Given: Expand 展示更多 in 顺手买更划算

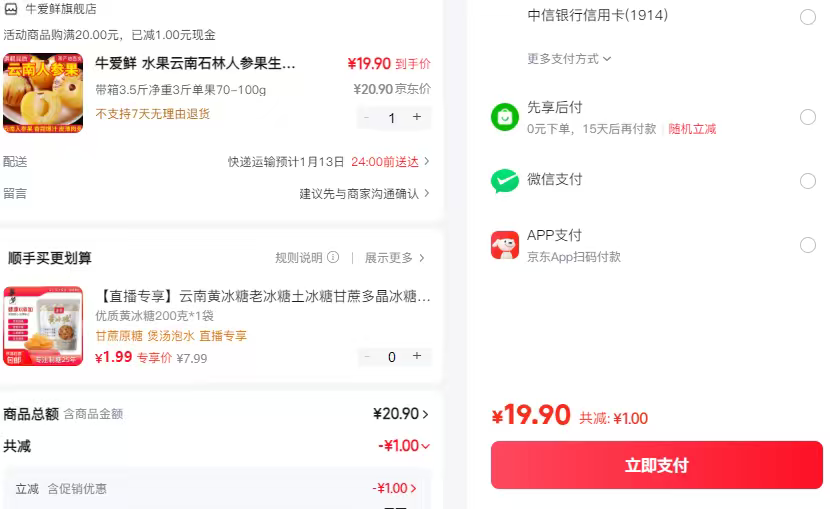Looking at the screenshot, I should tap(394, 258).
